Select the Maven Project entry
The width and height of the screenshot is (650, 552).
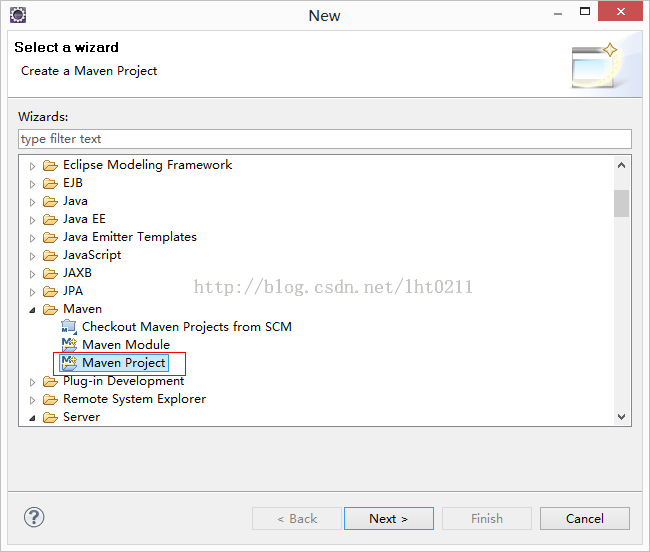coord(124,363)
